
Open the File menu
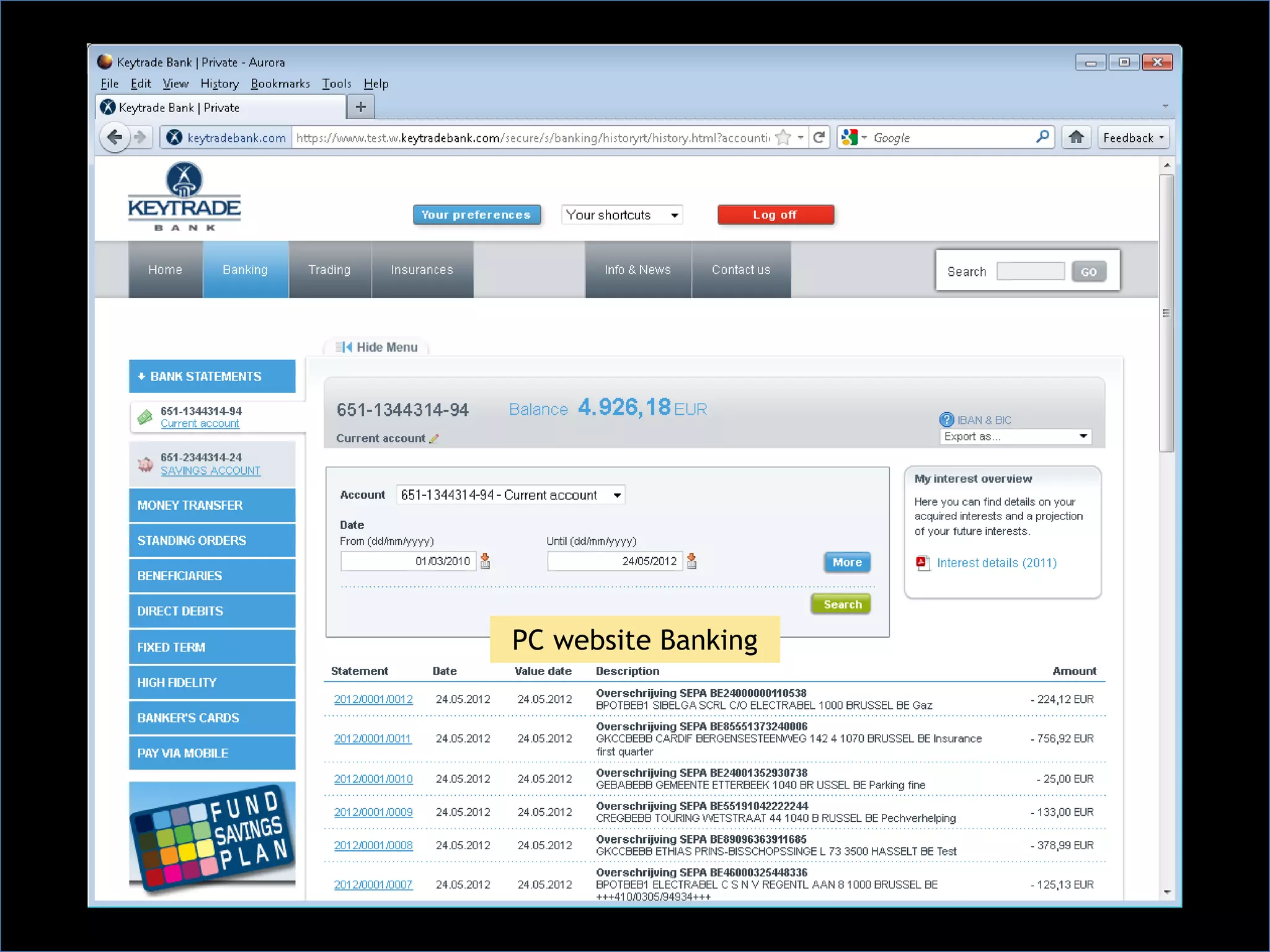pyautogui.click(x=109, y=84)
